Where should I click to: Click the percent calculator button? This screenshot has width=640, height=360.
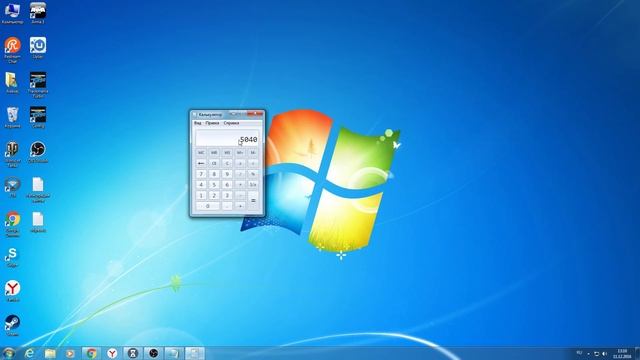pyautogui.click(x=253, y=174)
